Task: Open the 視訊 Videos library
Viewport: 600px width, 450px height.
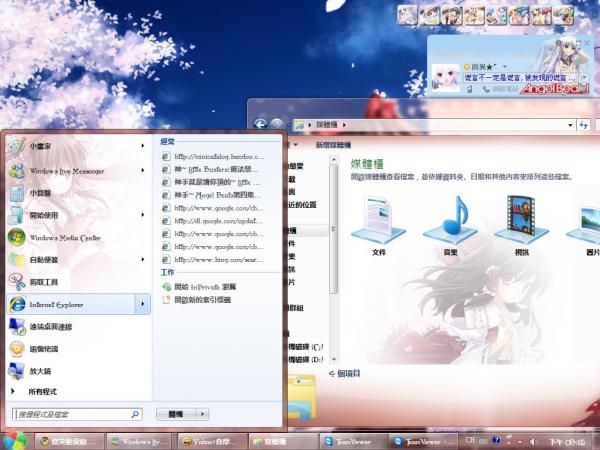Action: point(522,226)
